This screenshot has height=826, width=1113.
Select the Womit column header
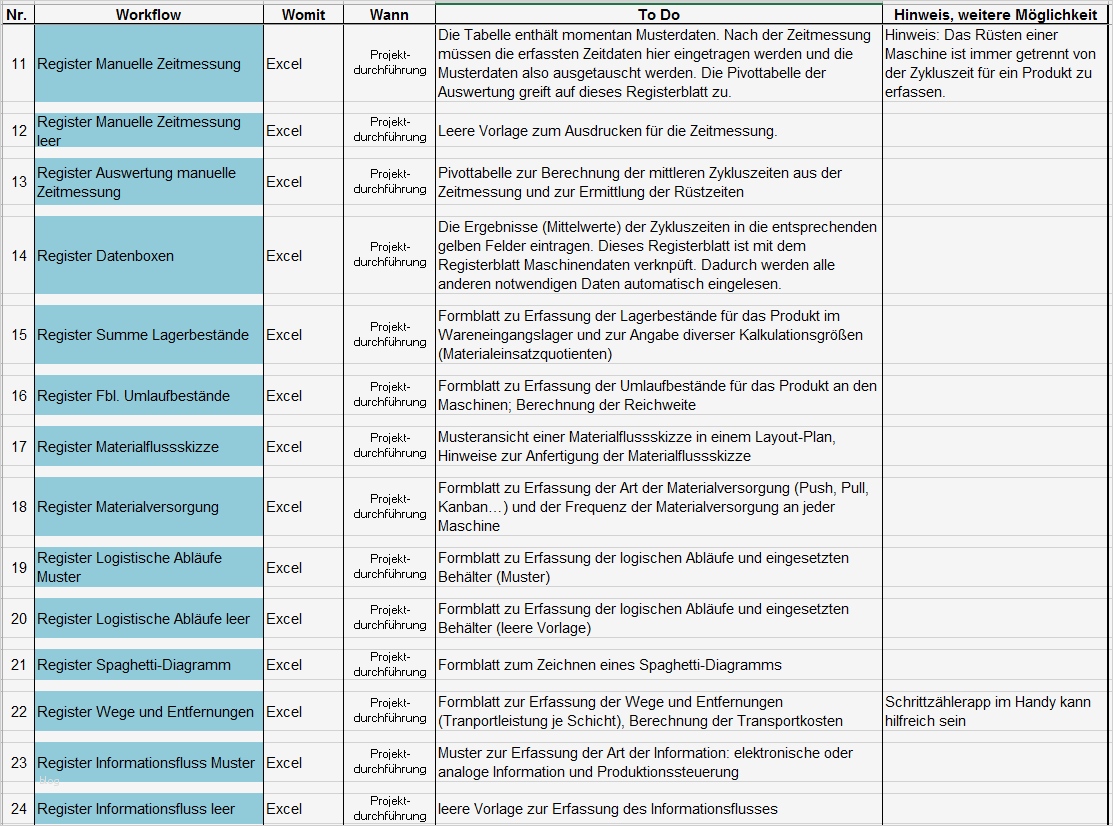tap(303, 14)
